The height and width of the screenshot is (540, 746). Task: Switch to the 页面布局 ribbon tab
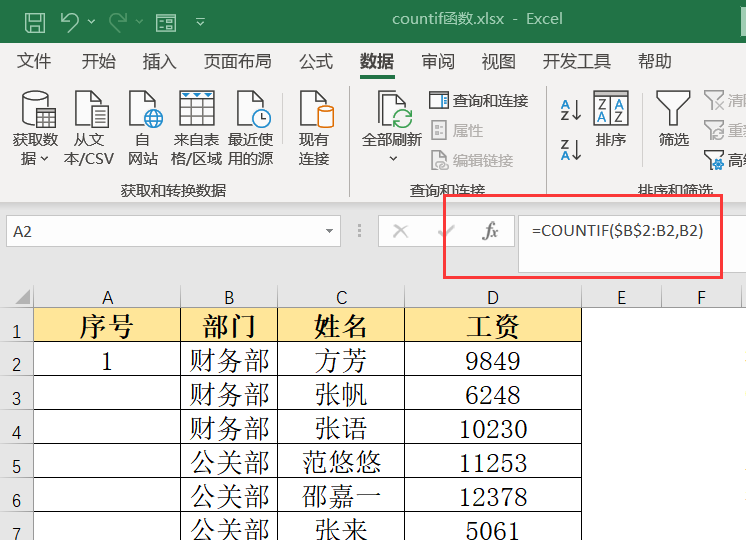pyautogui.click(x=237, y=61)
